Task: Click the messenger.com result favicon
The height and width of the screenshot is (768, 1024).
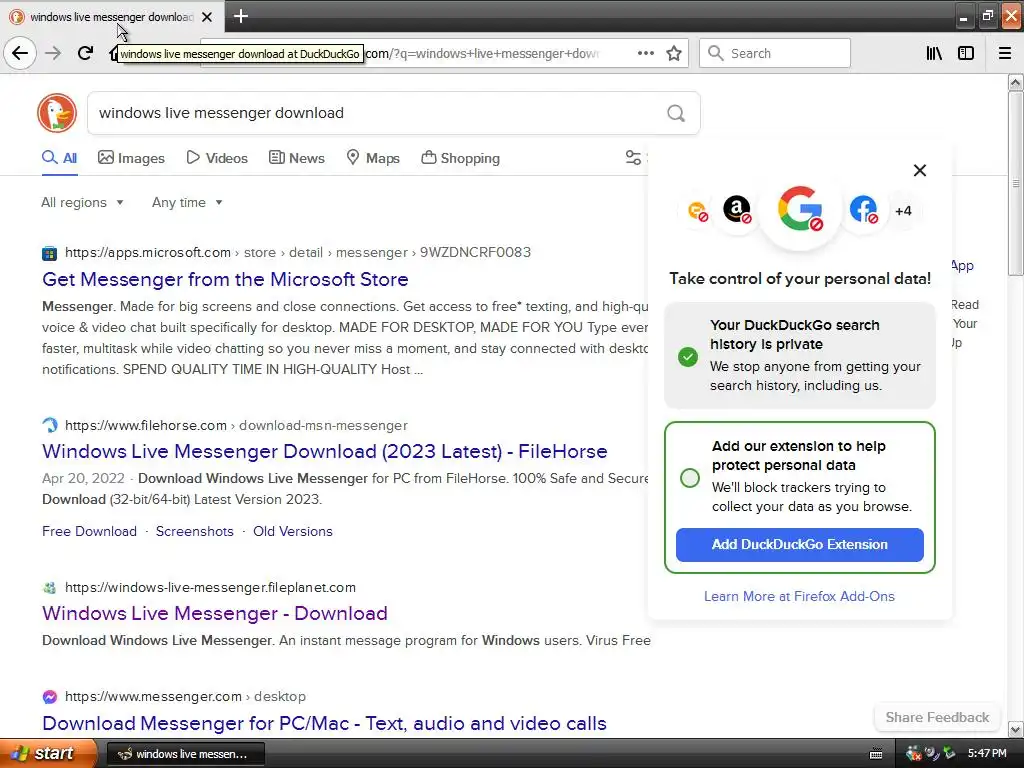Action: 50,697
